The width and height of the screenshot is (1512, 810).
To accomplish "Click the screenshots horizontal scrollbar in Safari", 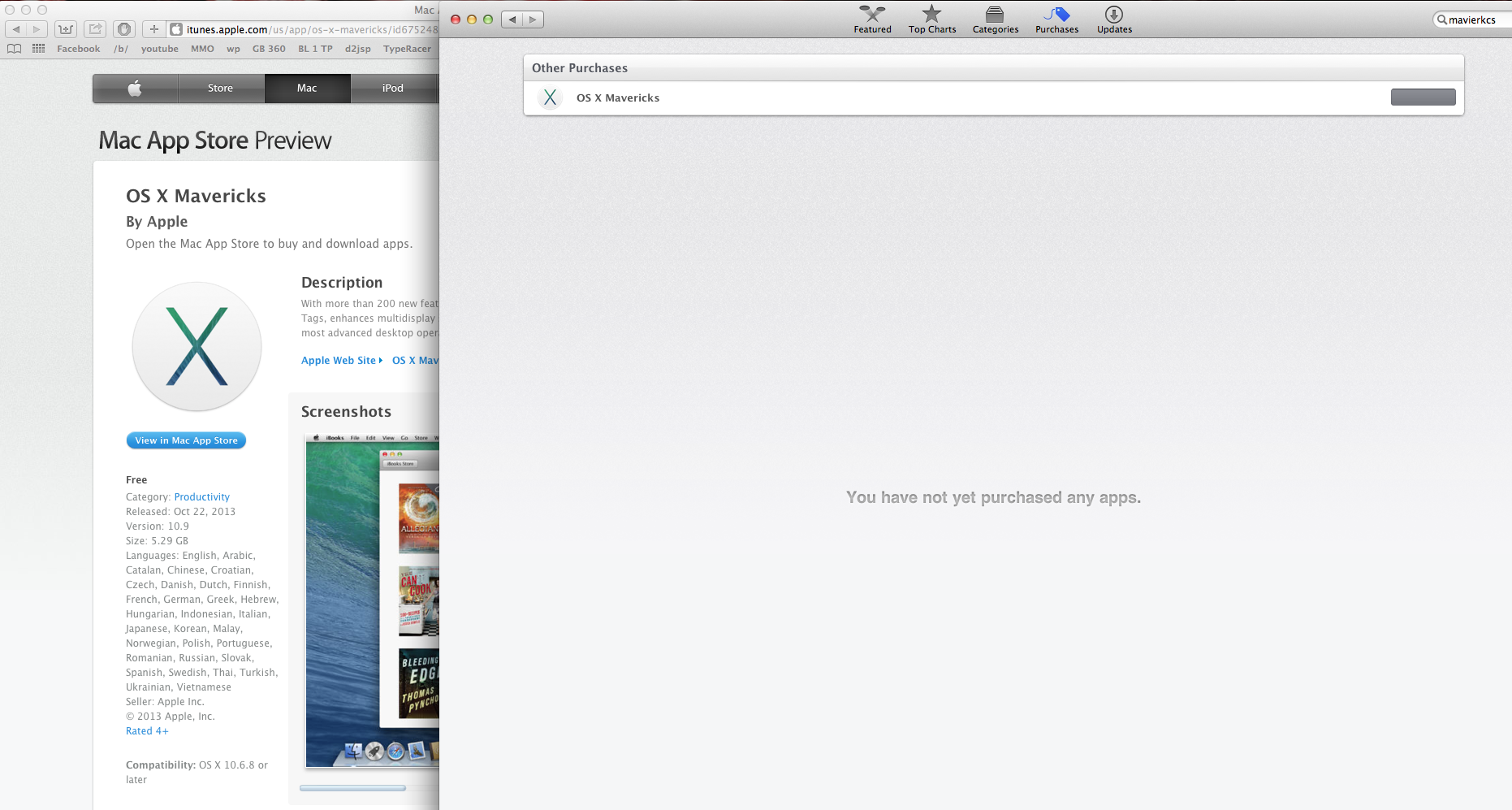I will tap(352, 788).
